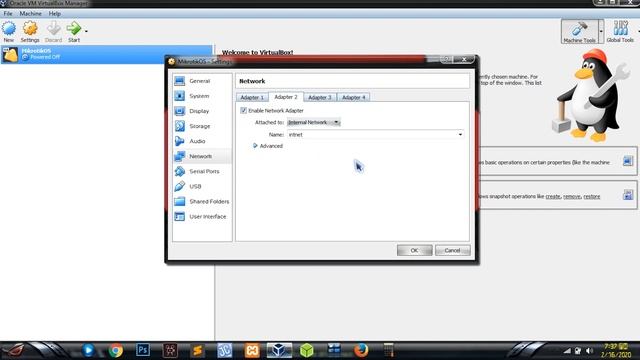Click the intnet name field

coord(371,135)
